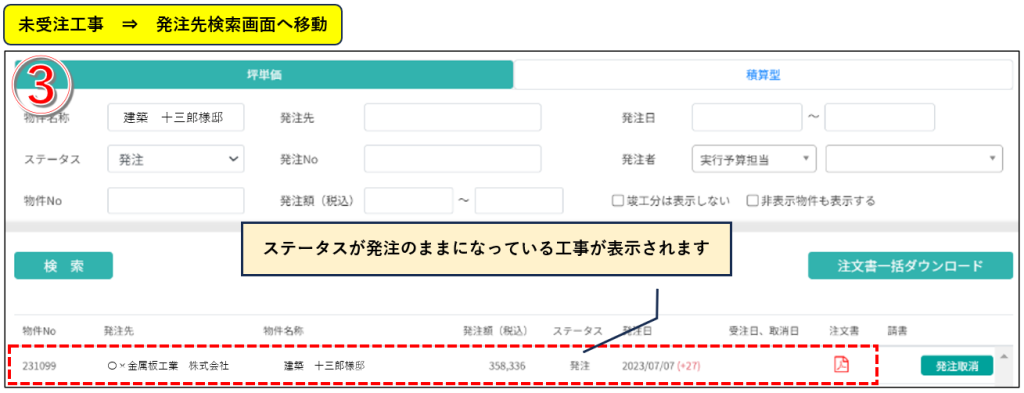Click the scrollbar up arrow in results list
1024x393 pixels.
click(x=1003, y=355)
